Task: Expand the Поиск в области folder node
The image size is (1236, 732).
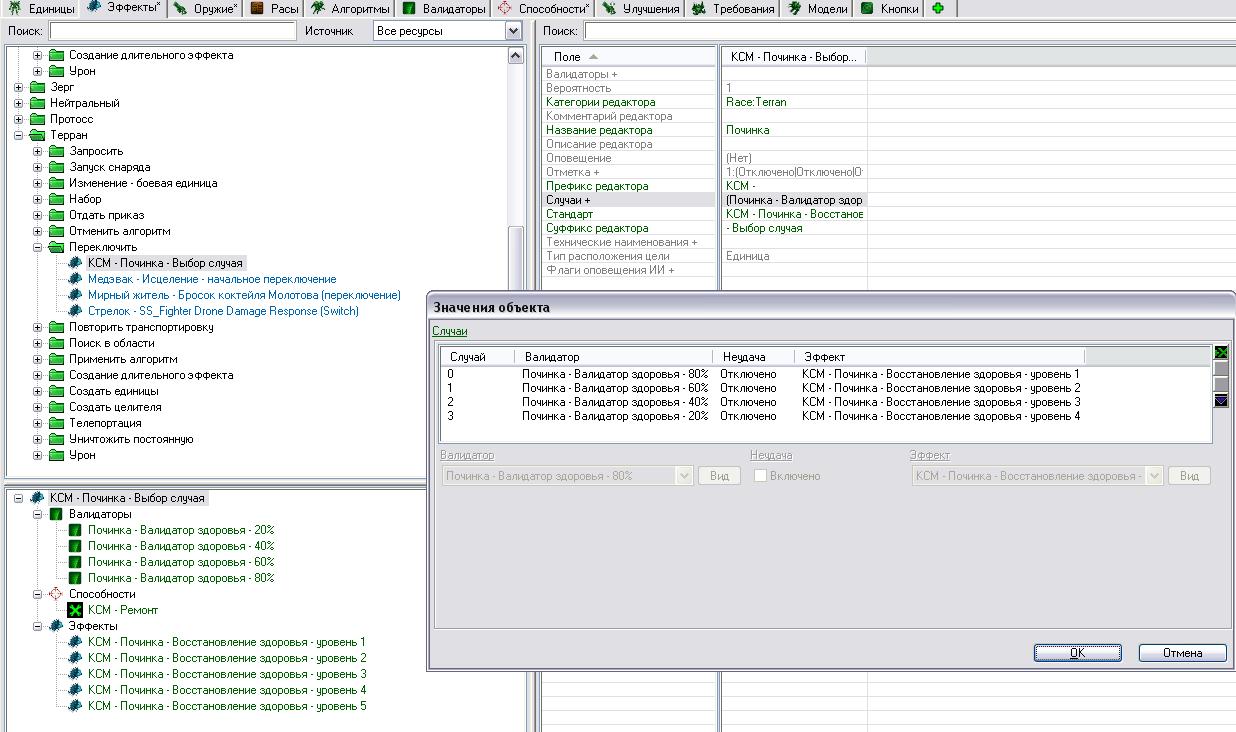Action: [x=38, y=343]
